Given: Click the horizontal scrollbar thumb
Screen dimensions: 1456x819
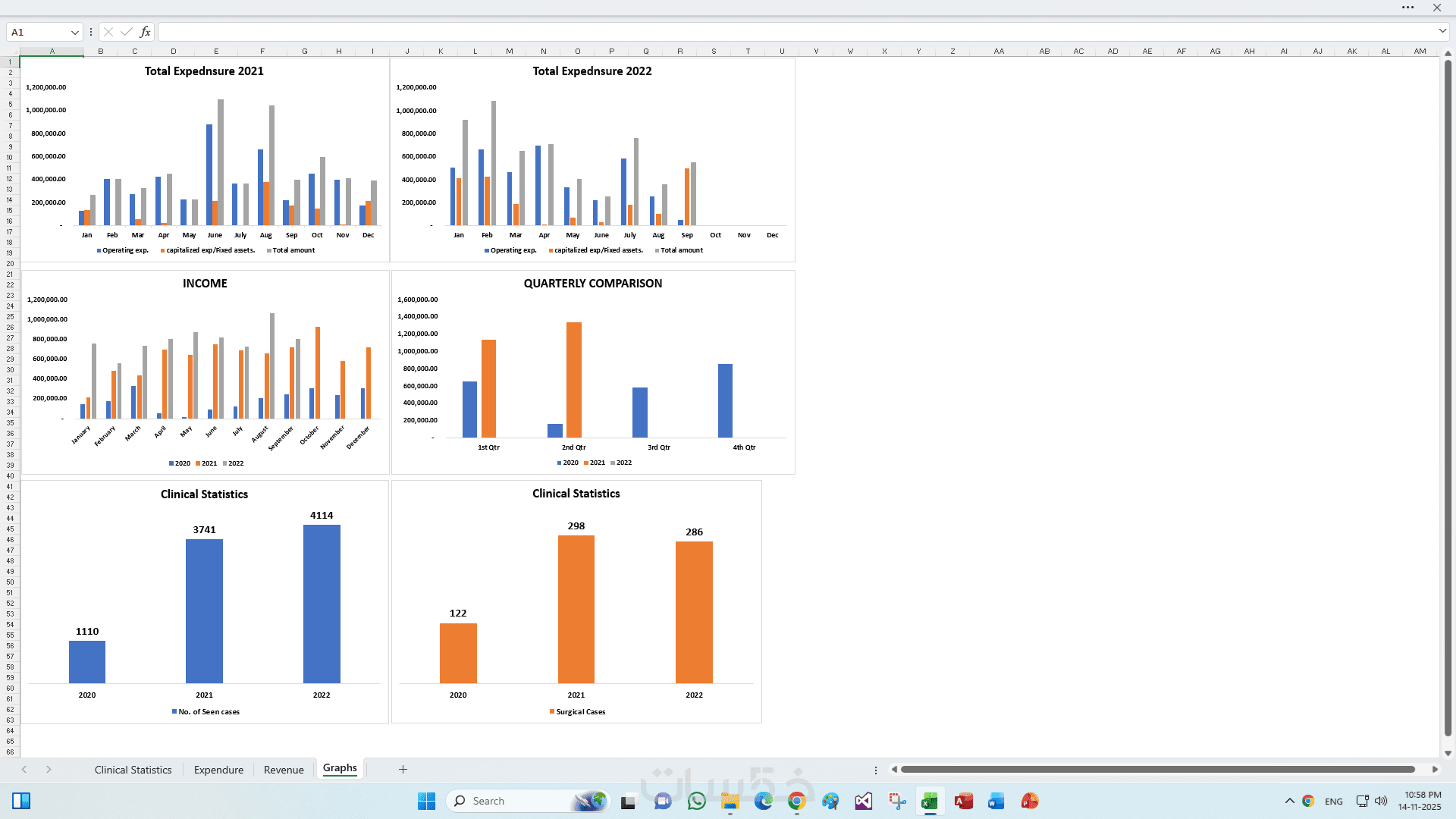Looking at the screenshot, I should (x=1156, y=769).
